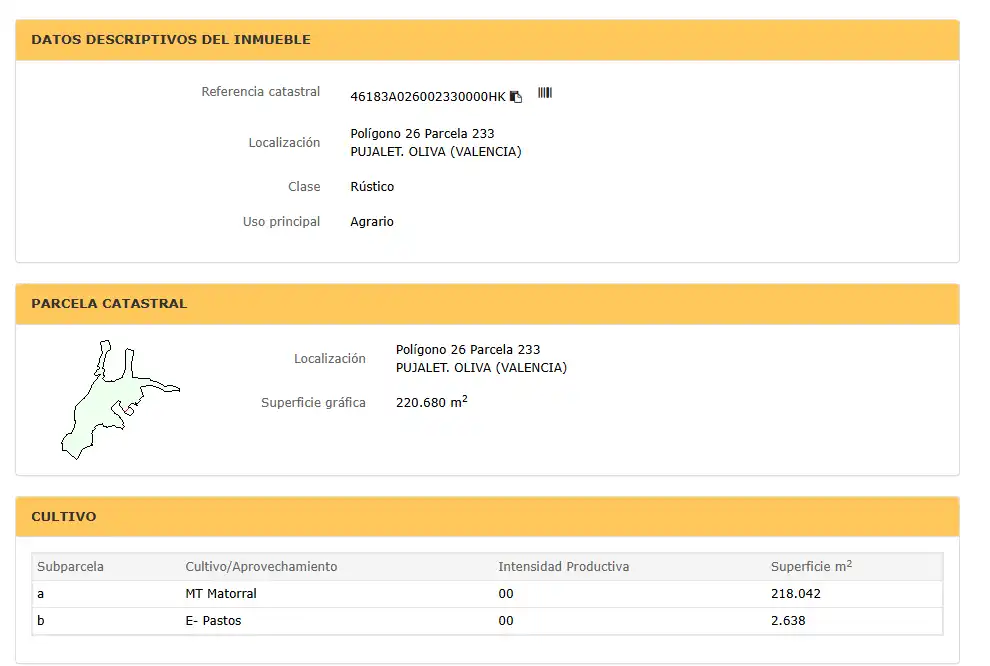This screenshot has height=666, width=990.
Task: Click subparcel 'a' in the crop table
Action: pyautogui.click(x=40, y=594)
